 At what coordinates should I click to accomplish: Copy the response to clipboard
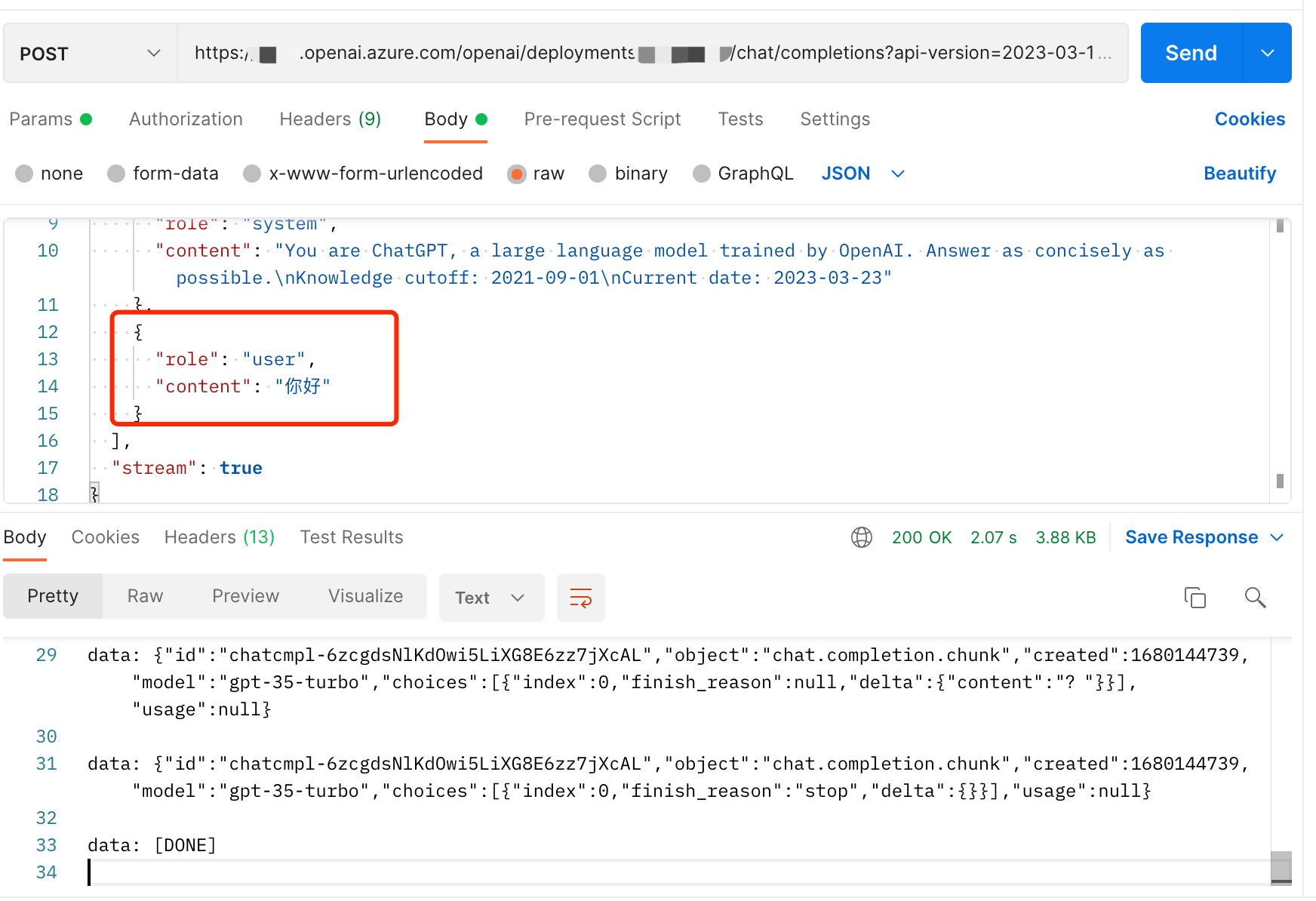coord(1195,598)
